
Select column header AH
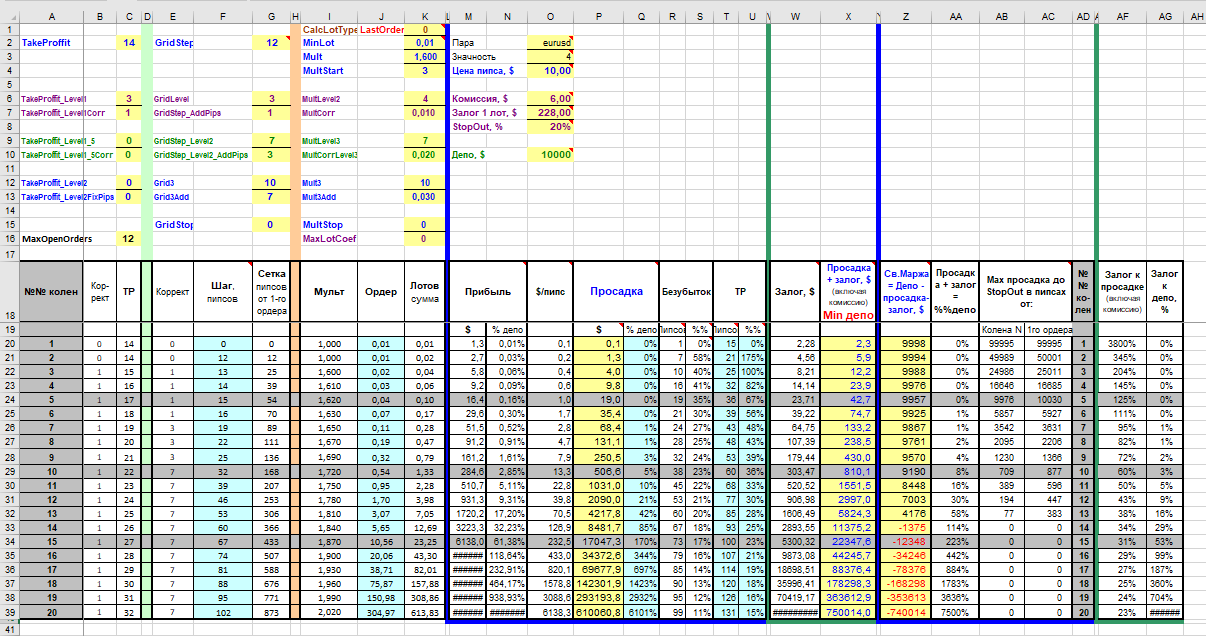pos(1195,18)
